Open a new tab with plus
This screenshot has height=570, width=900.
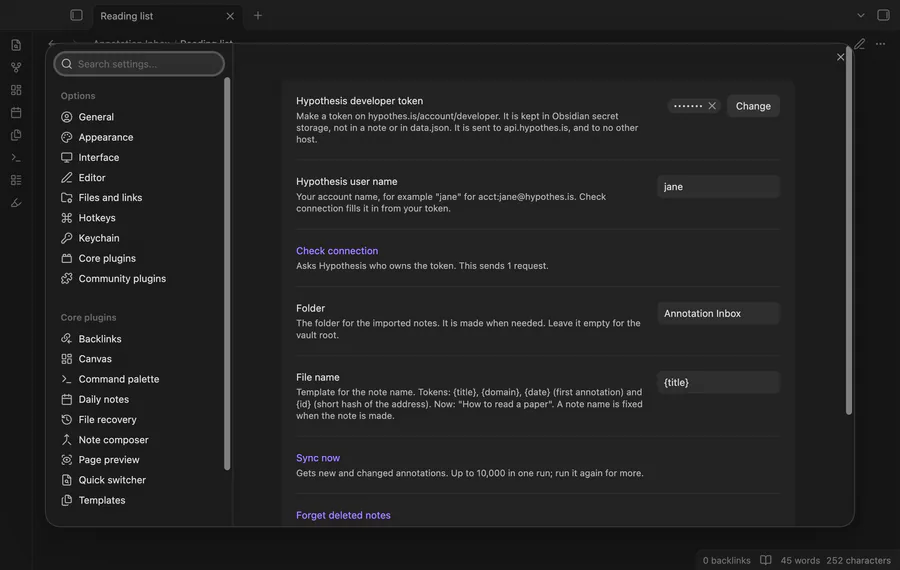[258, 15]
